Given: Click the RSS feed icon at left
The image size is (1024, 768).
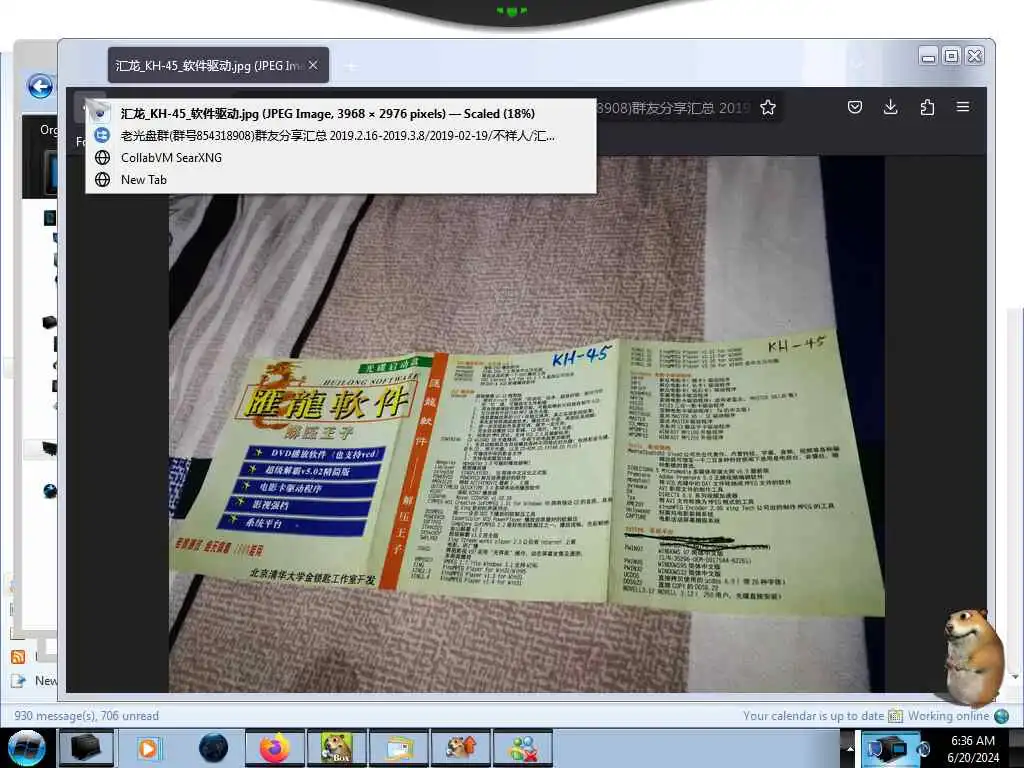Looking at the screenshot, I should (x=18, y=657).
